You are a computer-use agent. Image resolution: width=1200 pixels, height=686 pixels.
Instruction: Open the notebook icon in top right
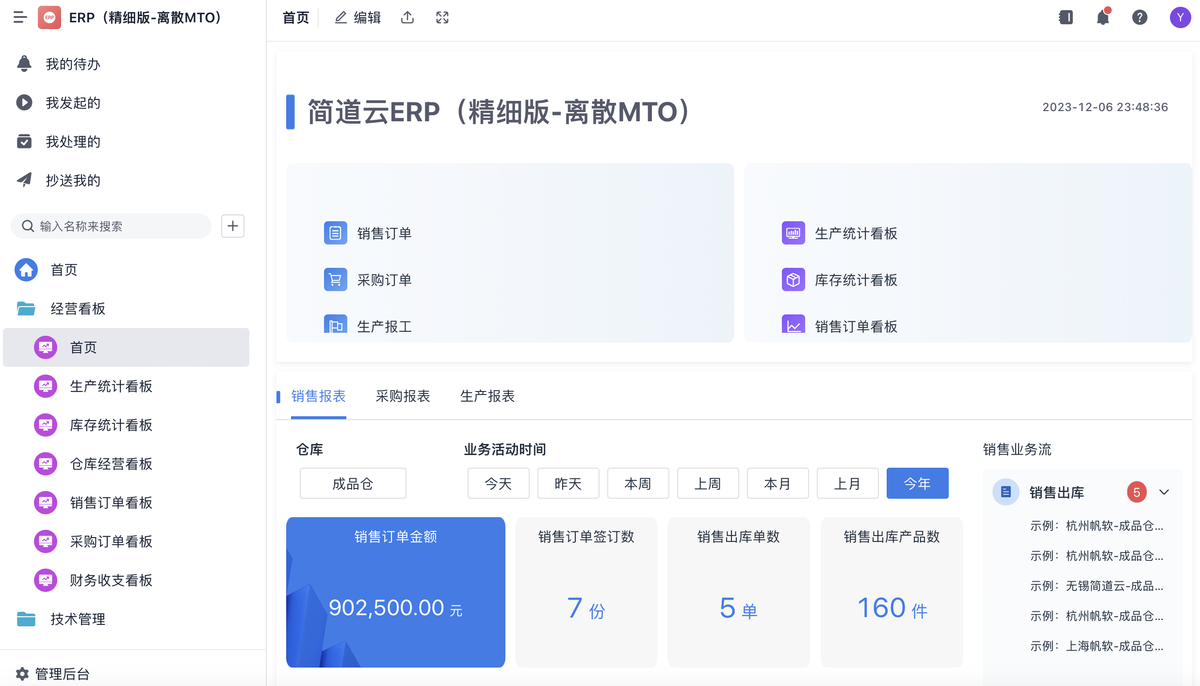point(1066,18)
